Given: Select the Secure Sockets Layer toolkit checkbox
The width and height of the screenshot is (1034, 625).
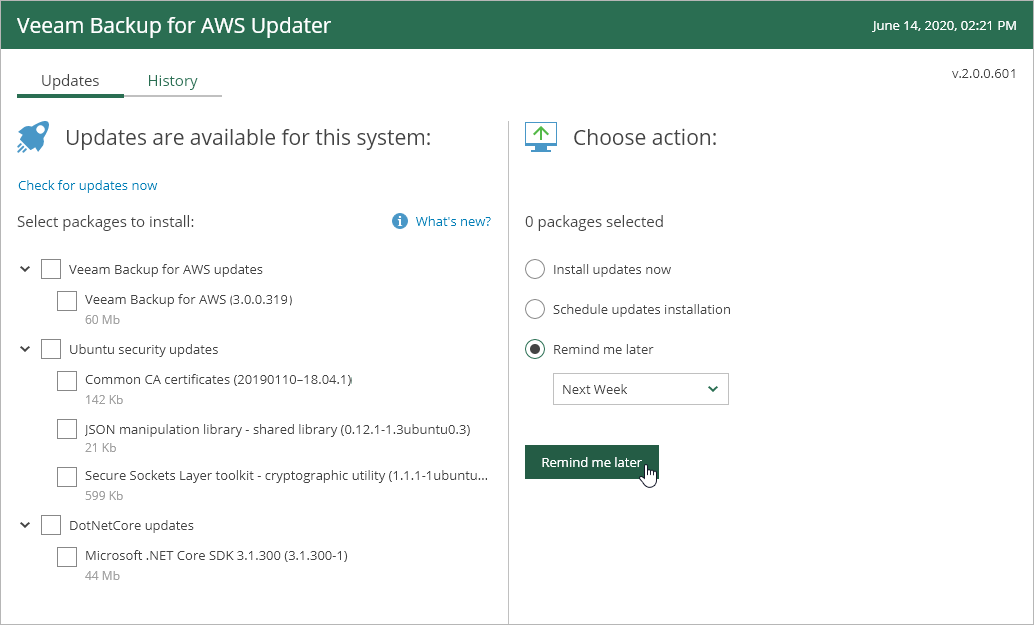Looking at the screenshot, I should pyautogui.click(x=67, y=476).
